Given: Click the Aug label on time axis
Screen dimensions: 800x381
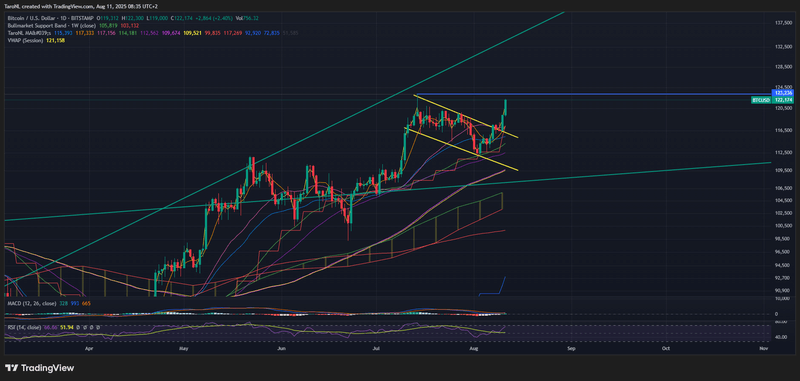Looking at the screenshot, I should 474,348.
